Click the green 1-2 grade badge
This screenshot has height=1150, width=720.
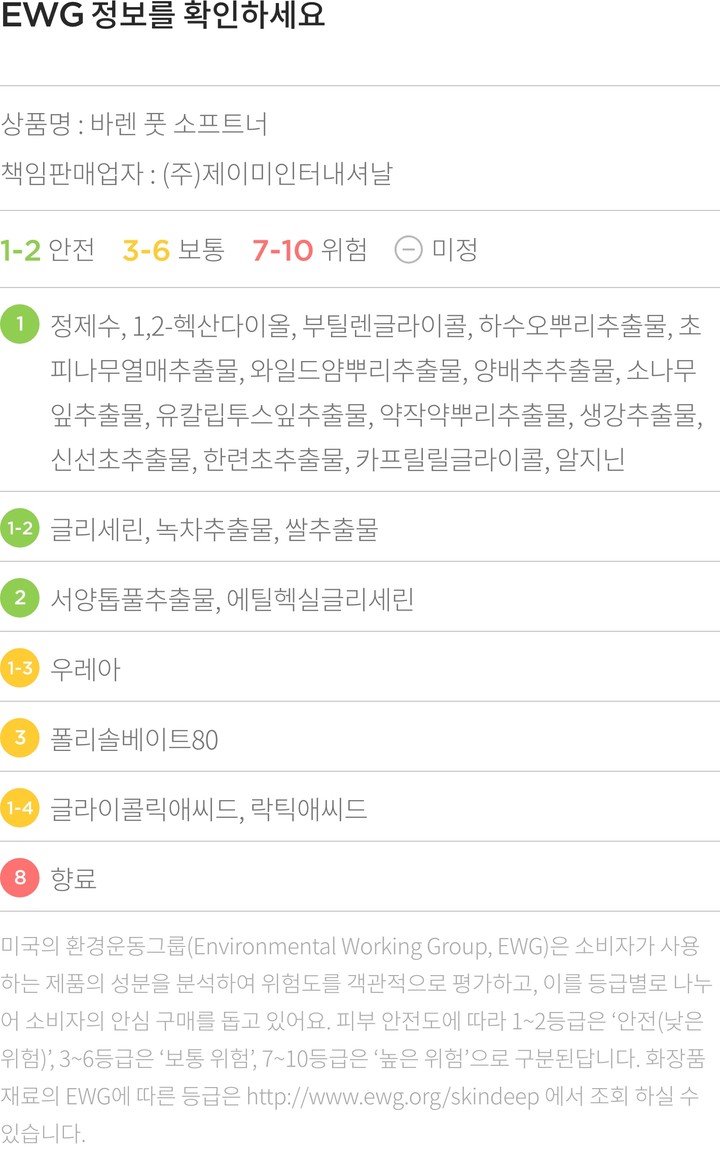(x=20, y=528)
